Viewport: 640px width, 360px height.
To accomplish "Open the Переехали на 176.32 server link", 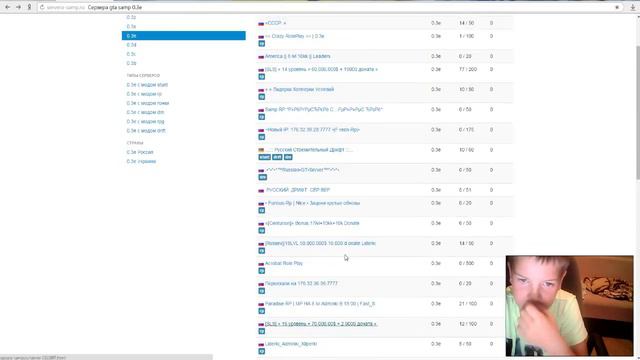I will pos(301,284).
